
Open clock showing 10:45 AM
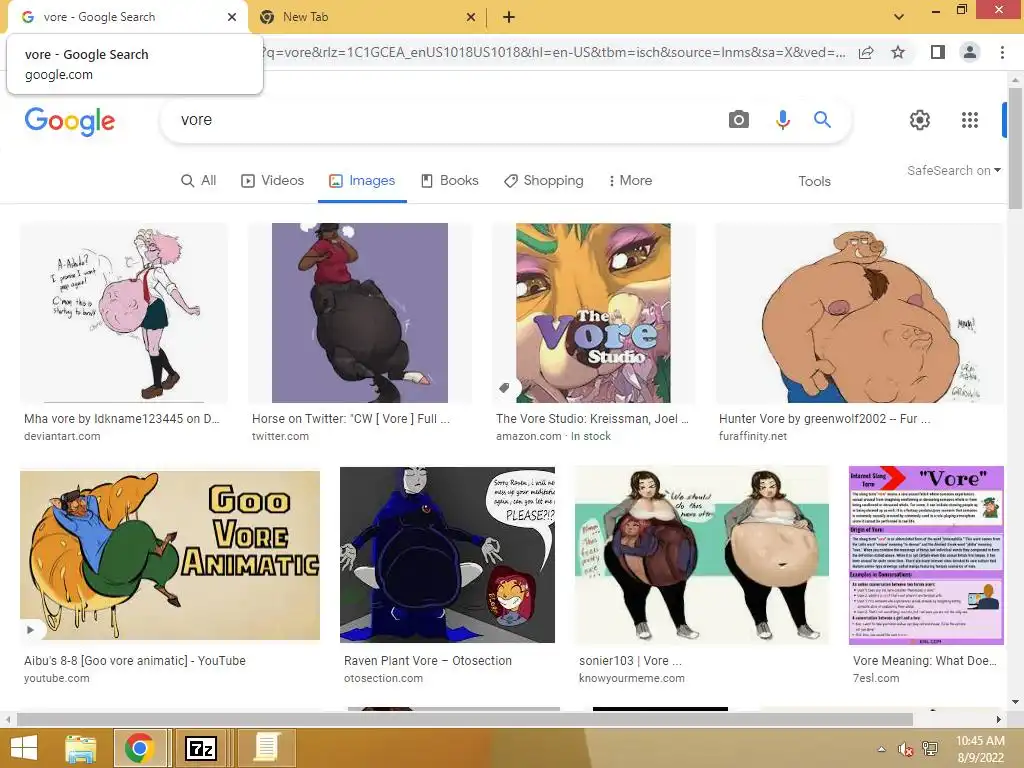980,749
